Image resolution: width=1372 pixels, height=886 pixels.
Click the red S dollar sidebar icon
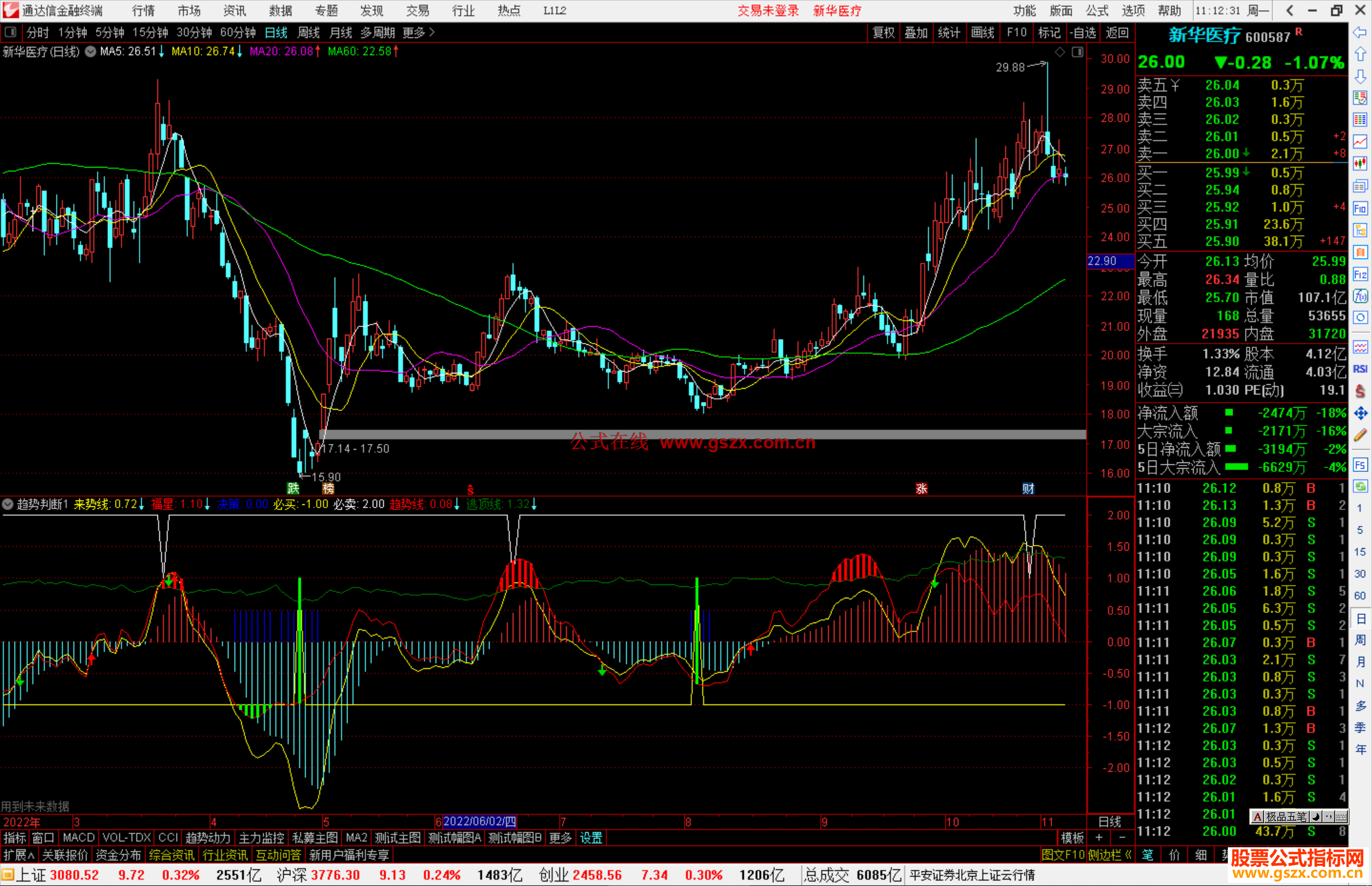[1360, 391]
